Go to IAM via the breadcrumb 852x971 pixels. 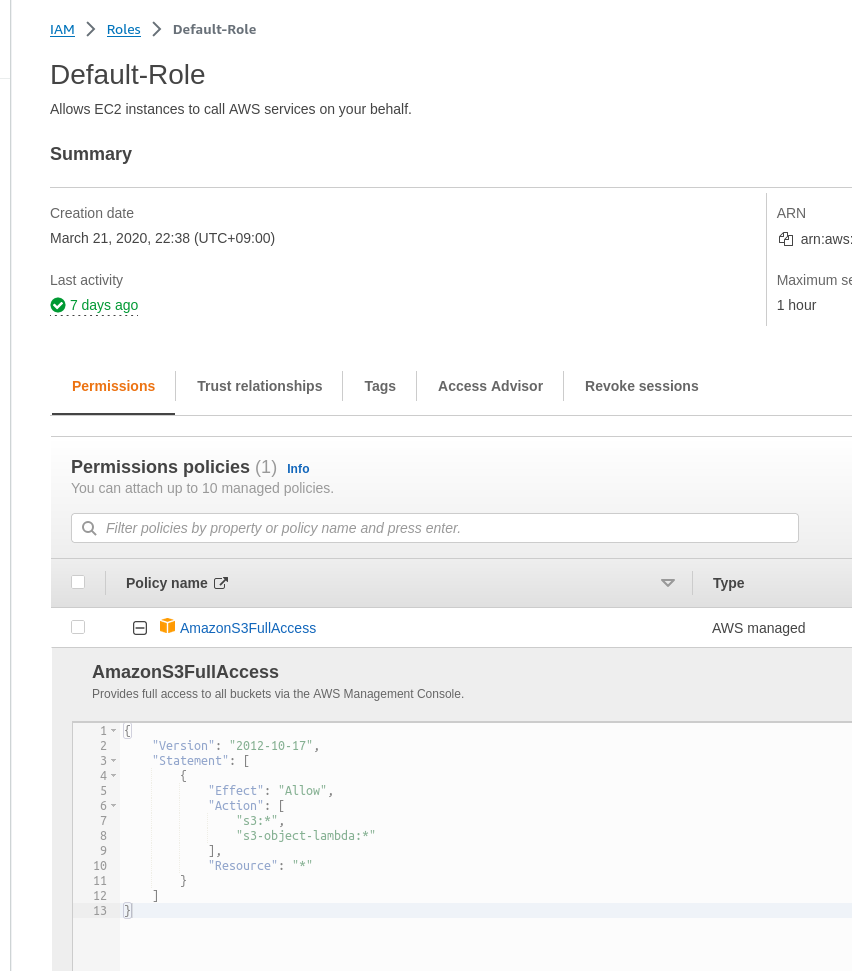click(62, 29)
